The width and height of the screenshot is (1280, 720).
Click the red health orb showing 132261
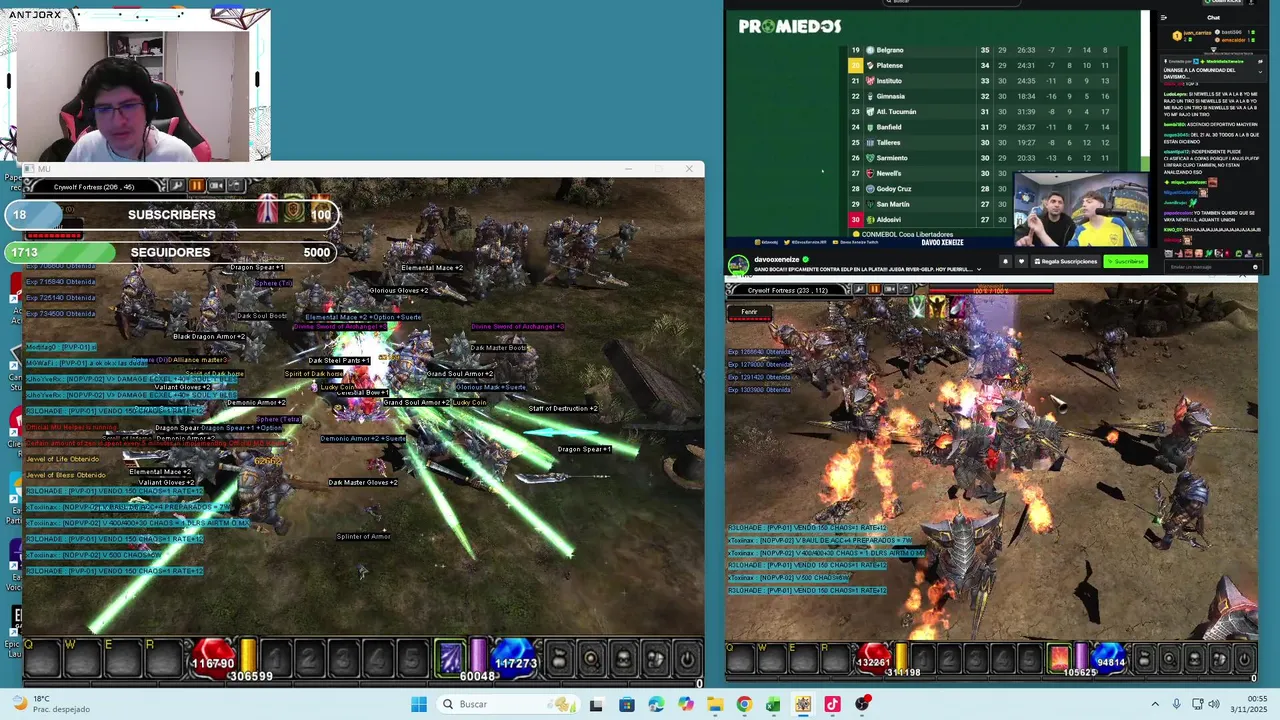coord(874,659)
